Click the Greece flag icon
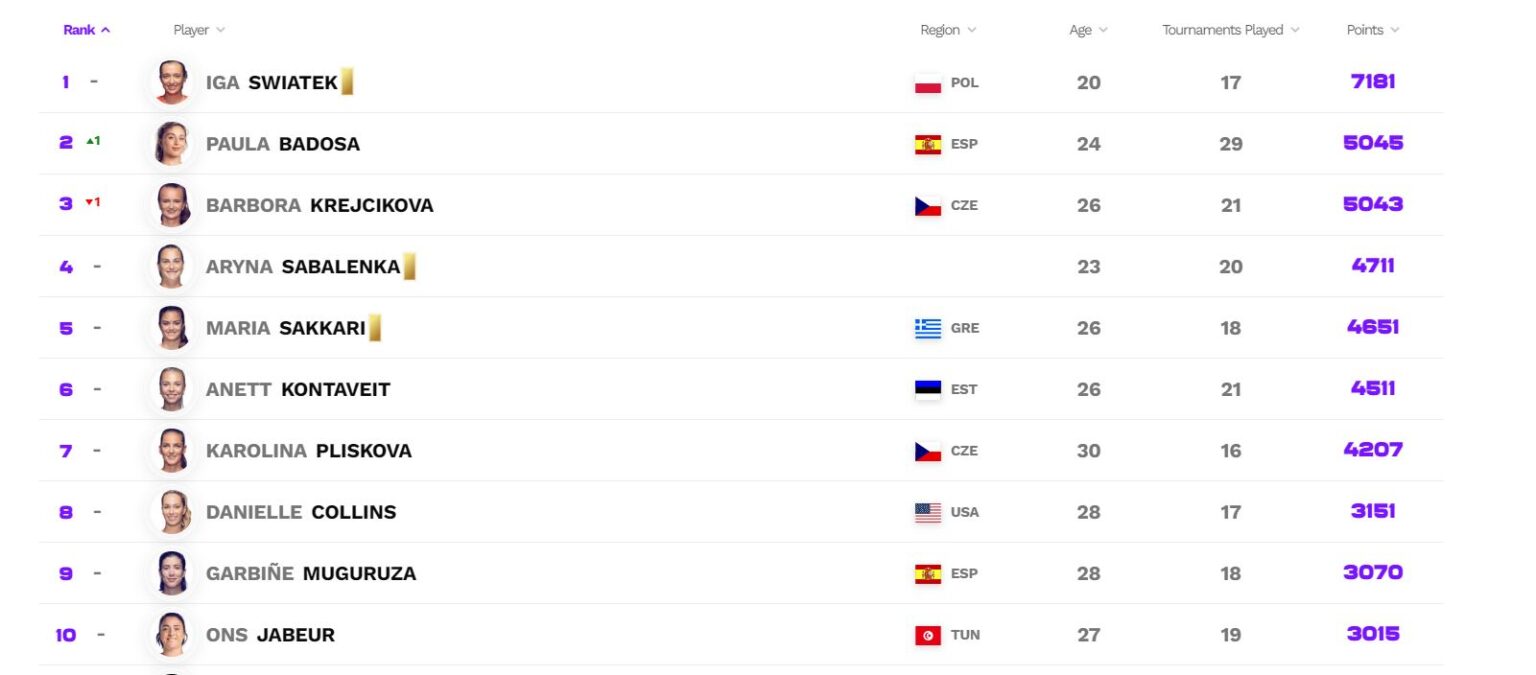The image size is (1536, 675). 928,328
